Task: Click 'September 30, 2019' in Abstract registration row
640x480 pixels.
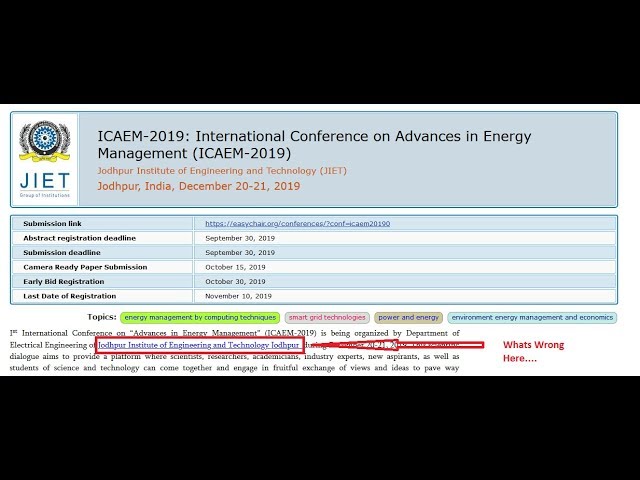Action: click(240, 238)
